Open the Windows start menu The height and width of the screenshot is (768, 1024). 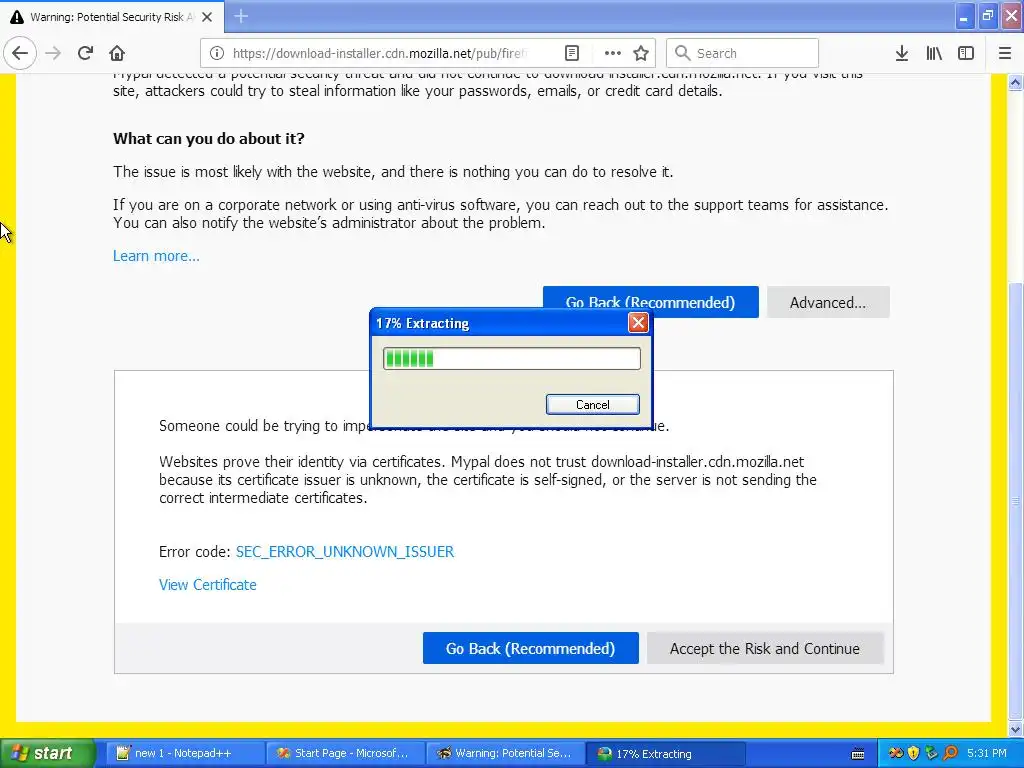click(47, 753)
